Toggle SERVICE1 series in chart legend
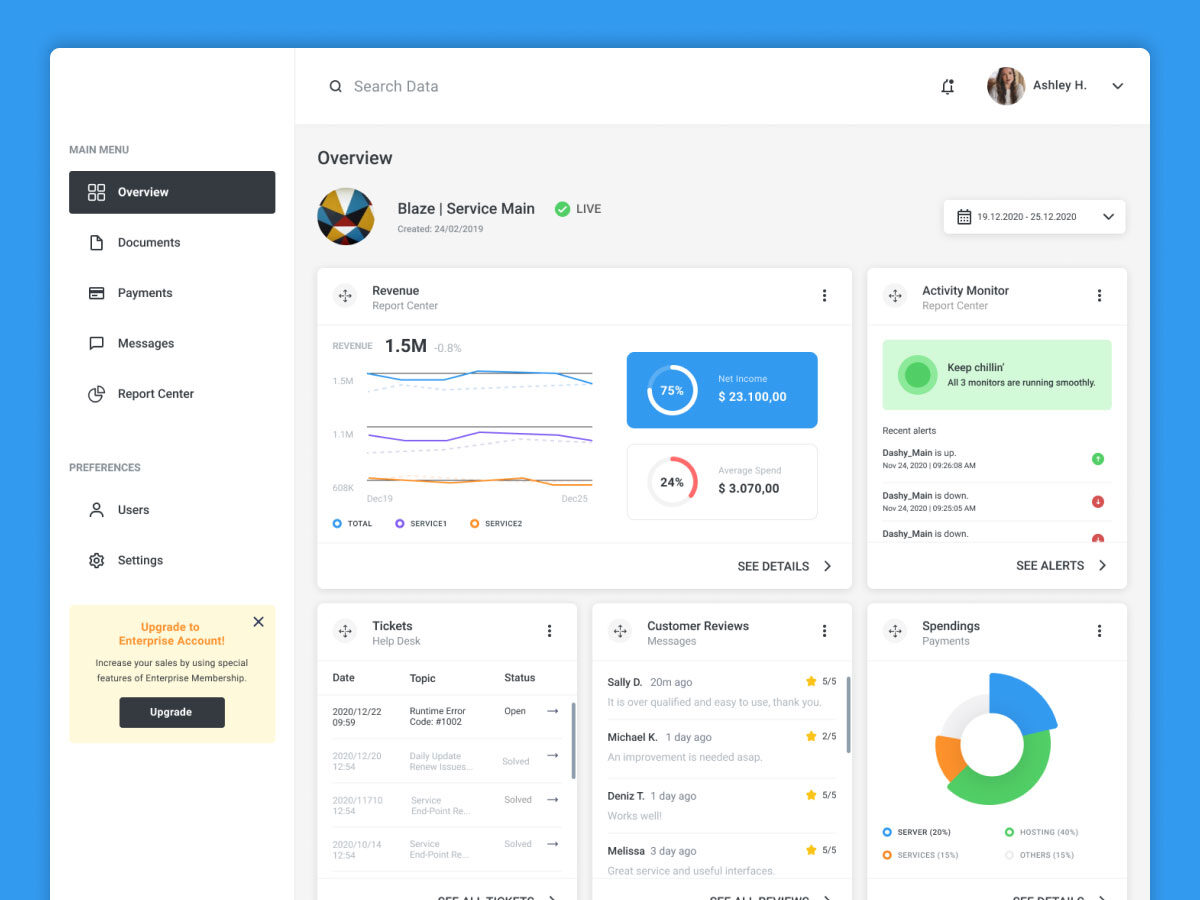1200x900 pixels. pos(400,523)
